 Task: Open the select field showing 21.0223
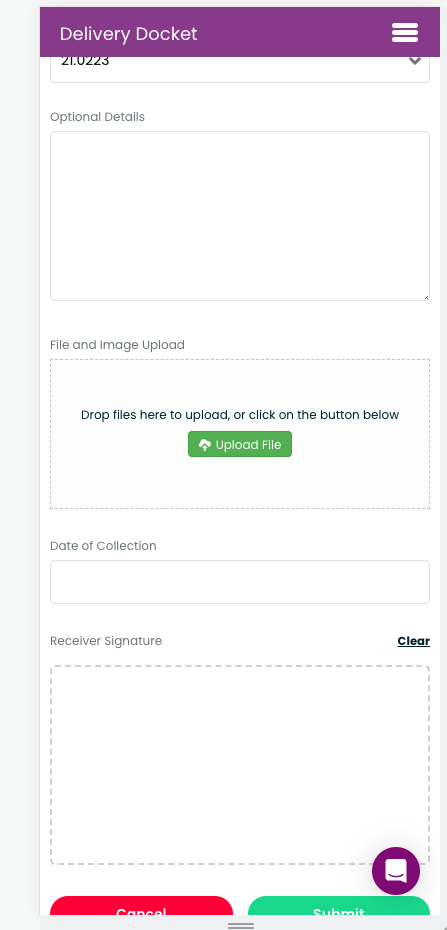click(x=240, y=69)
